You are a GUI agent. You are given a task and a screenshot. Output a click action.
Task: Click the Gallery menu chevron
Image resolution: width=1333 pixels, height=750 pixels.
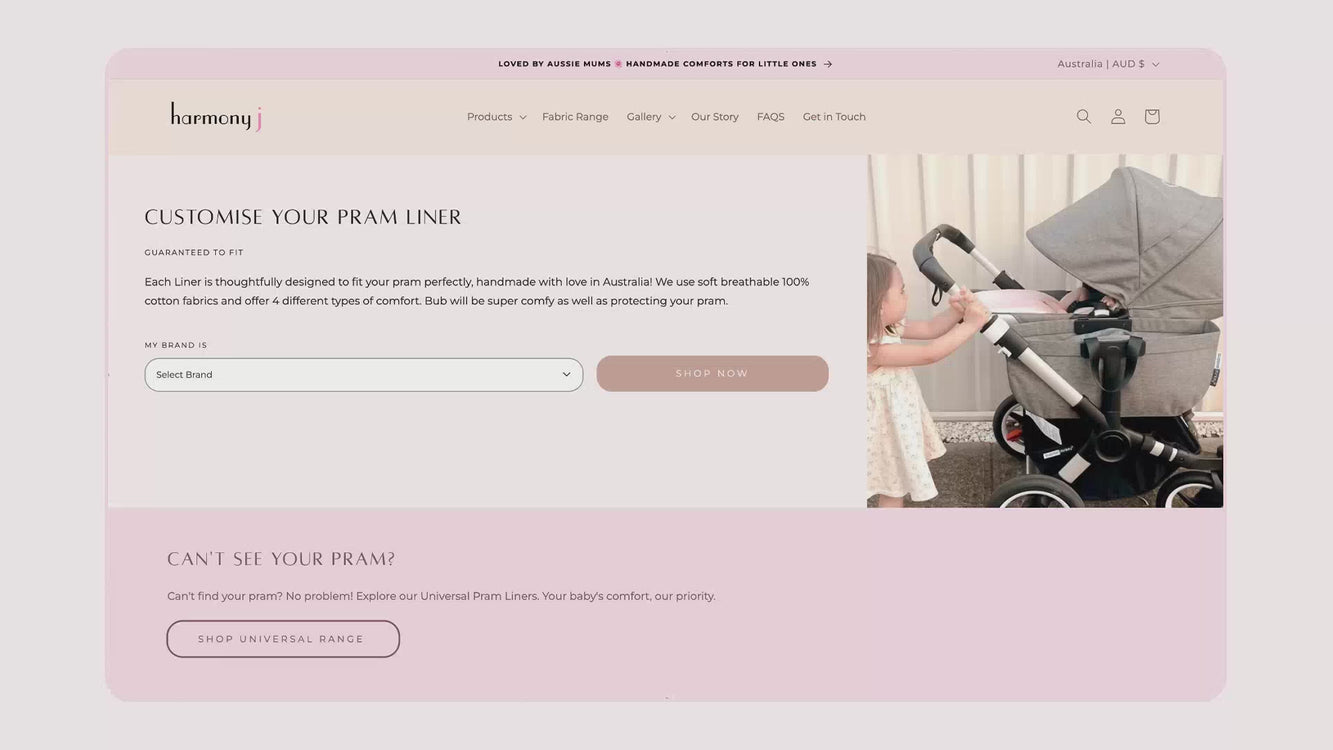(672, 117)
